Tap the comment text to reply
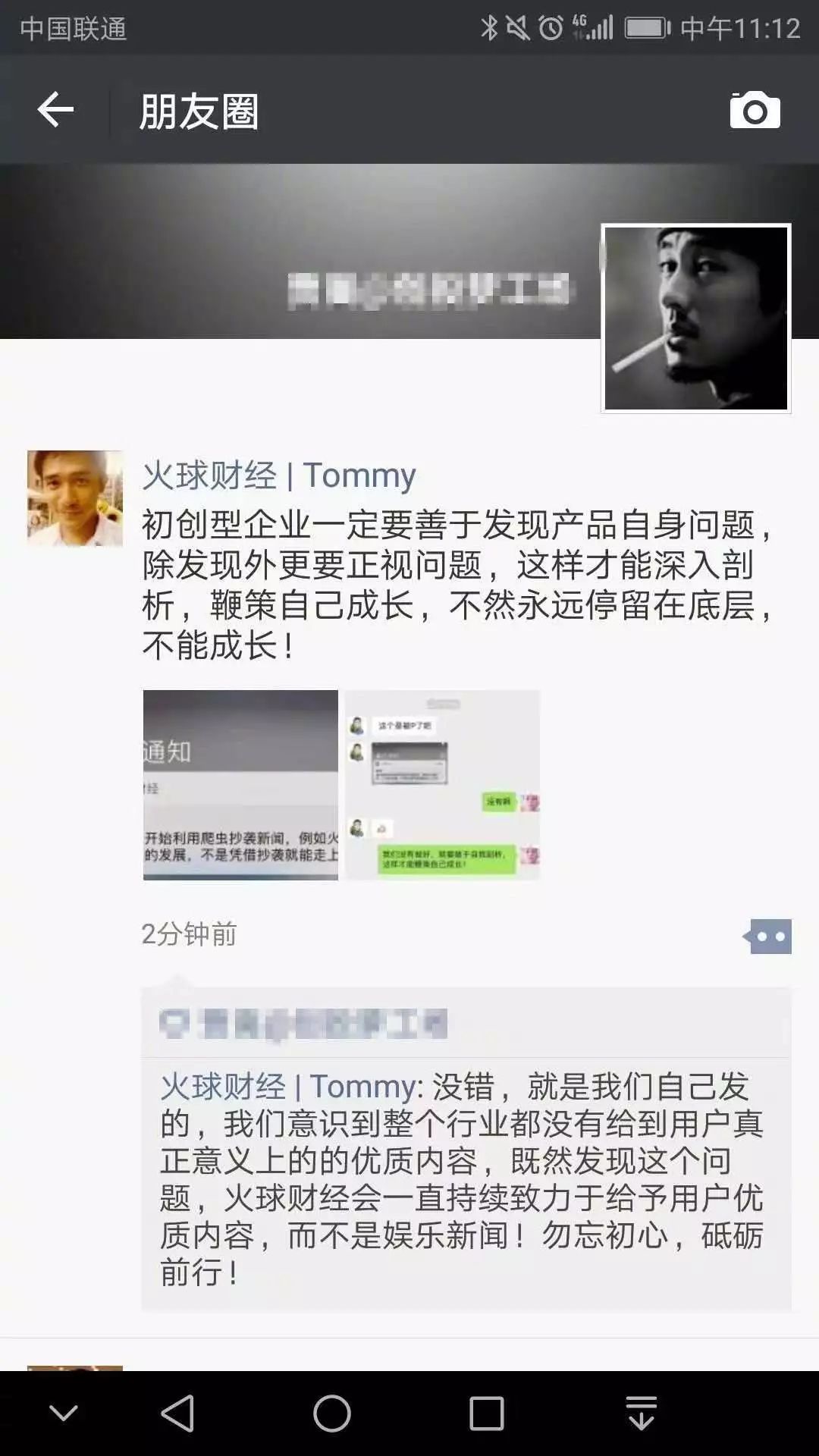This screenshot has height=1456, width=819. pyautogui.click(x=462, y=1179)
